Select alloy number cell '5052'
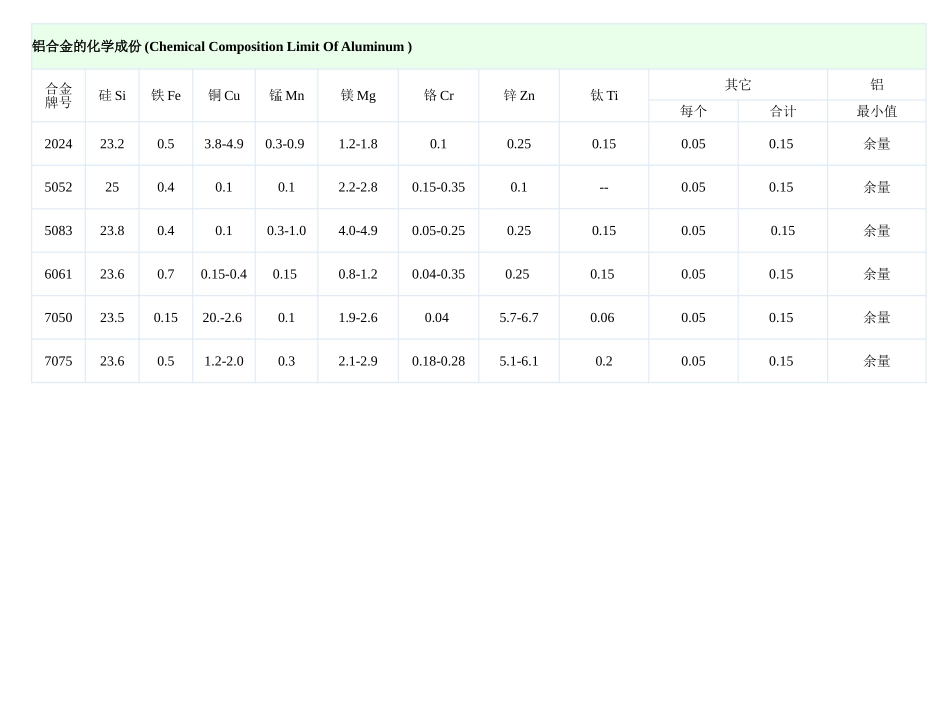Screen dimensions: 950x713 pyautogui.click(x=58, y=188)
